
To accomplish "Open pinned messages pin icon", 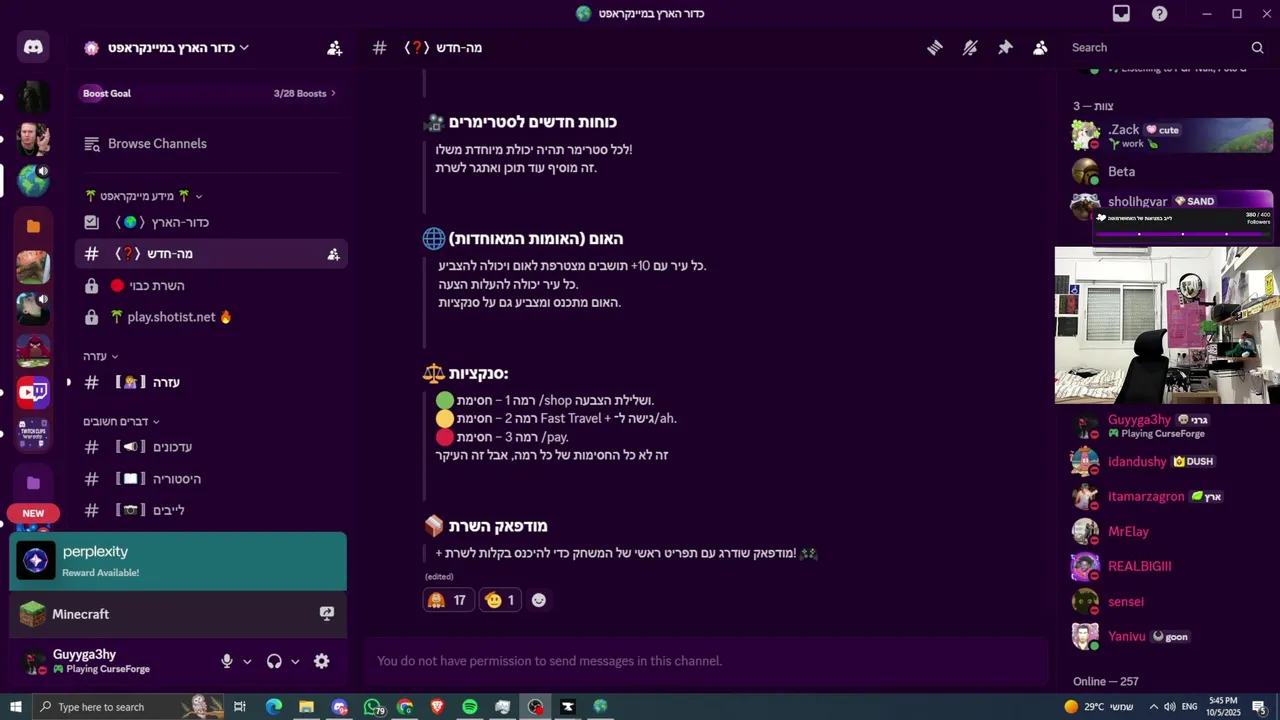I will pyautogui.click(x=1005, y=47).
